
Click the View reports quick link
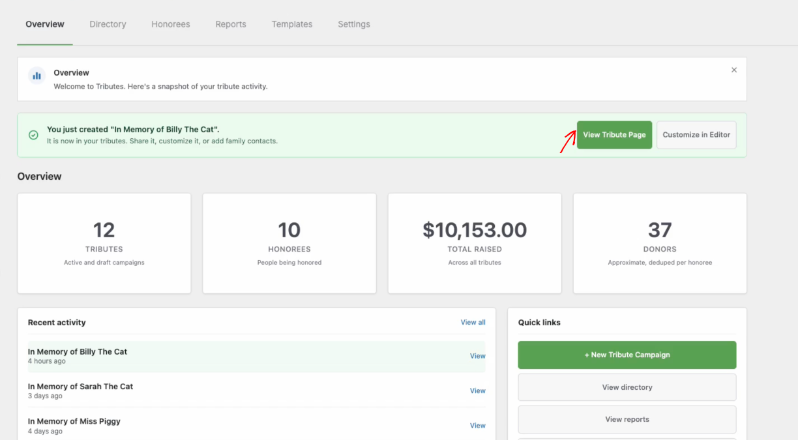point(627,419)
